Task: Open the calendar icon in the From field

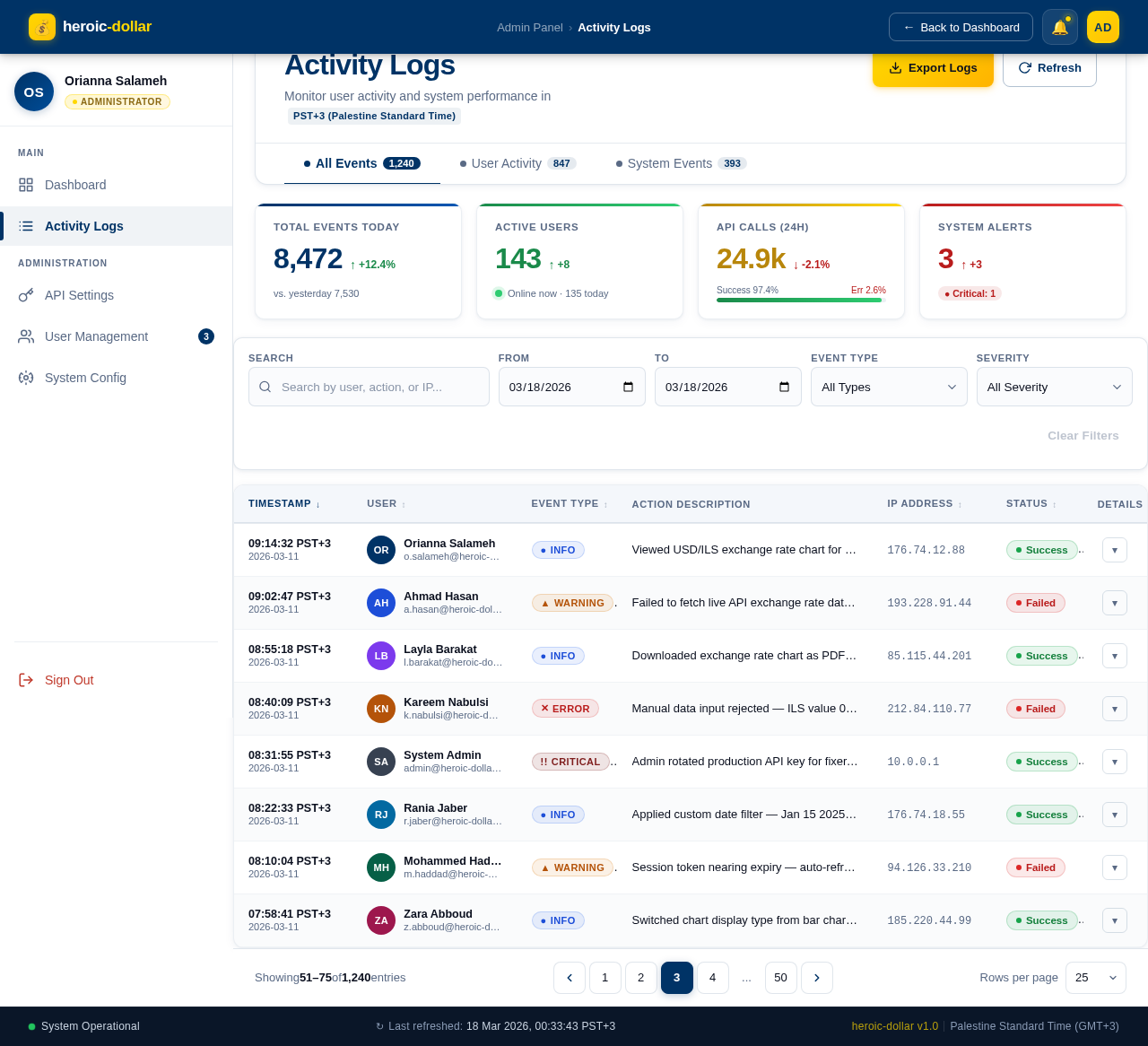Action: click(628, 387)
